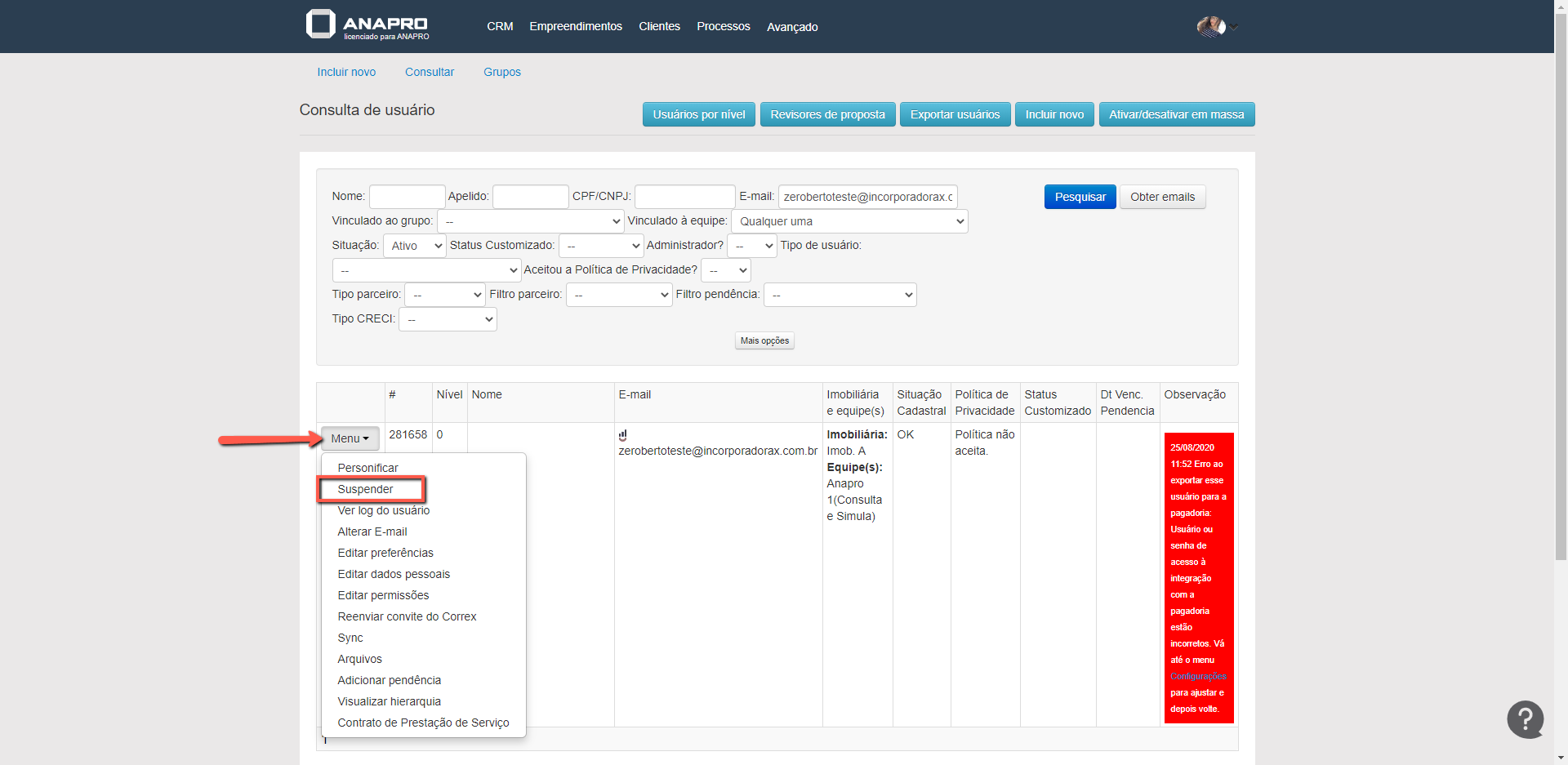Click the ANAPRO logo icon
Viewport: 1568px width, 765px height.
[x=321, y=24]
